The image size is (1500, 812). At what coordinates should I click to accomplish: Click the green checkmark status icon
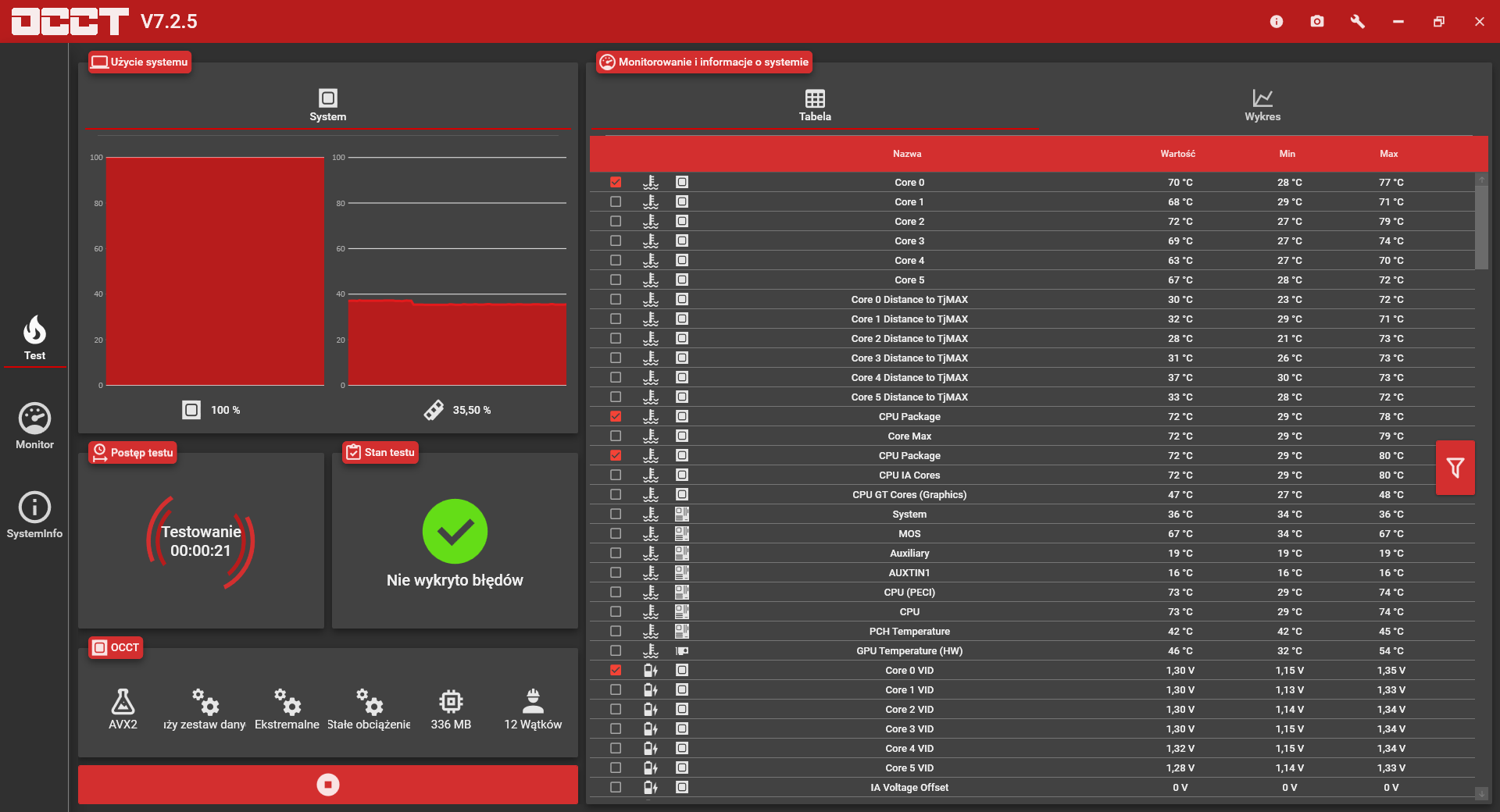pos(455,532)
